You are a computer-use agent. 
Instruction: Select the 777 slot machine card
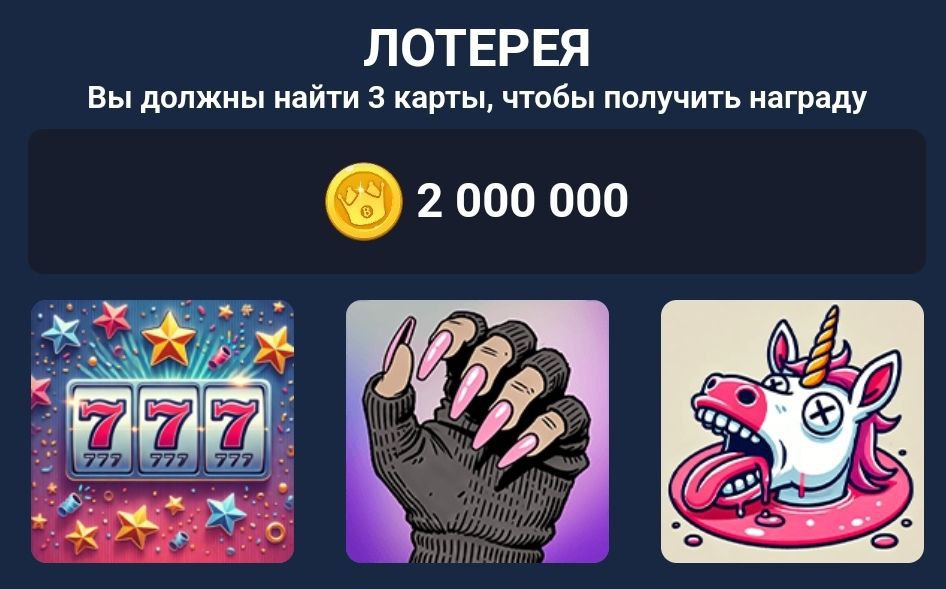point(163,431)
